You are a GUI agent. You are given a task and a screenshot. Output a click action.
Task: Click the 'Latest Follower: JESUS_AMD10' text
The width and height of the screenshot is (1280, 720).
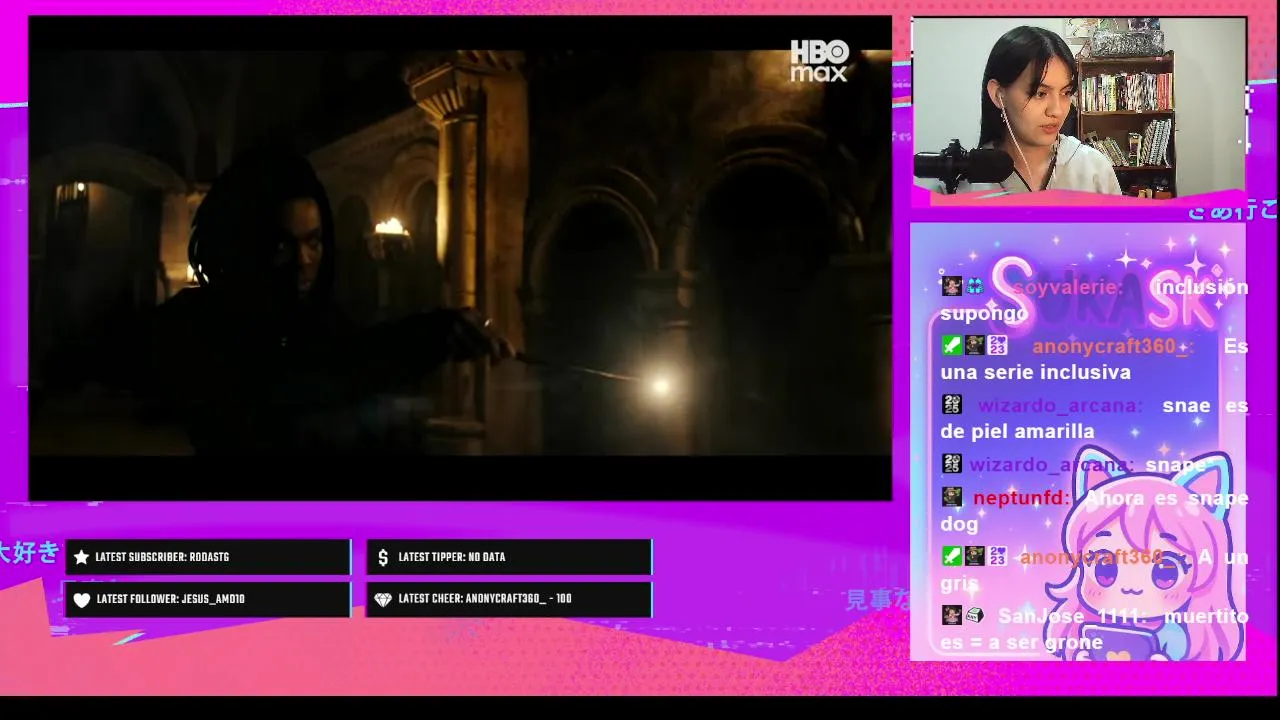point(171,600)
